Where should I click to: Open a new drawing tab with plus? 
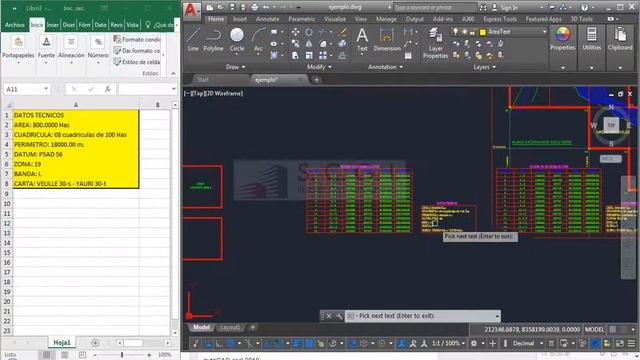point(316,80)
